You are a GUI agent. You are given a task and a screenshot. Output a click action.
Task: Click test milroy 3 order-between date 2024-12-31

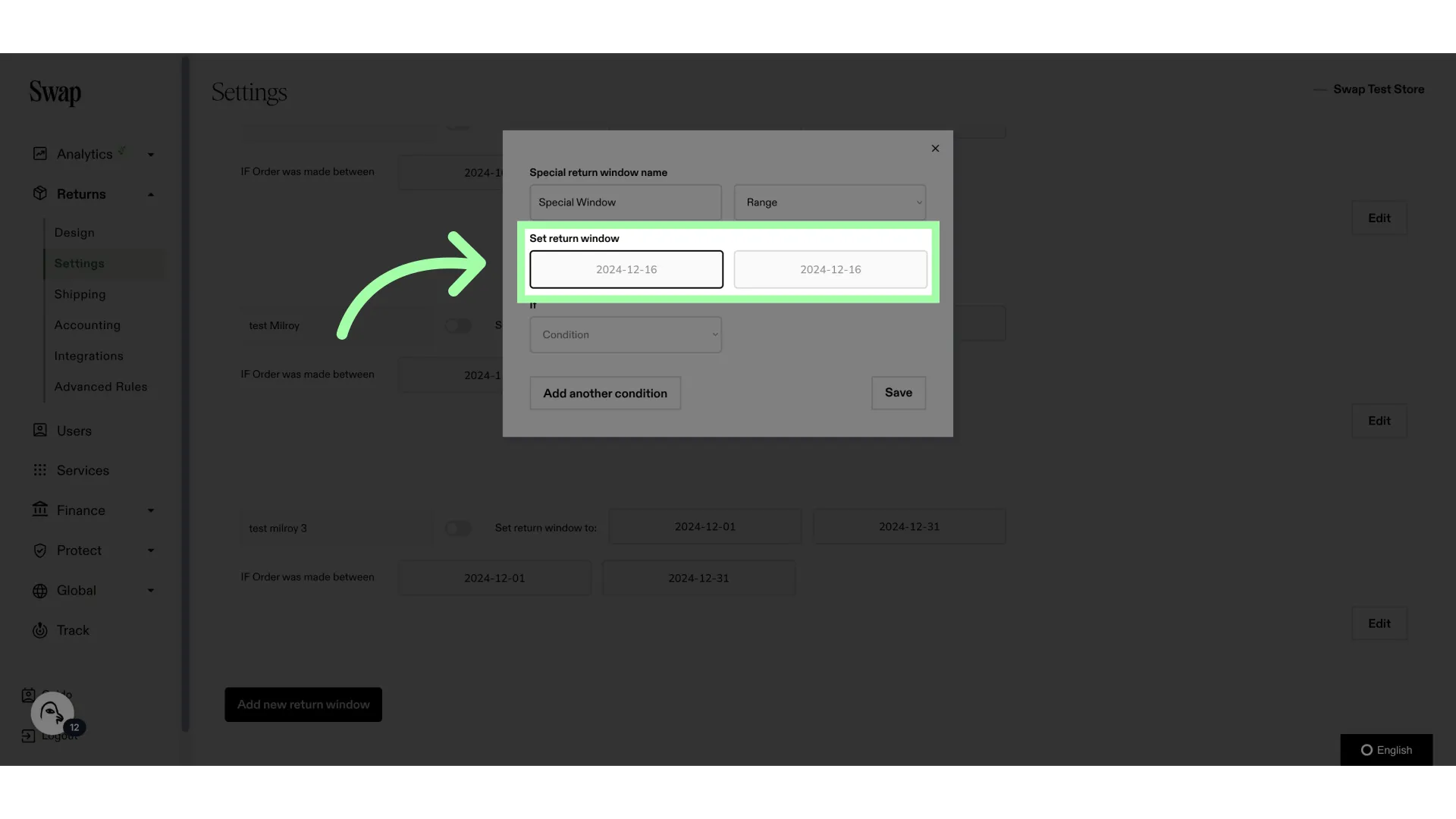click(698, 578)
